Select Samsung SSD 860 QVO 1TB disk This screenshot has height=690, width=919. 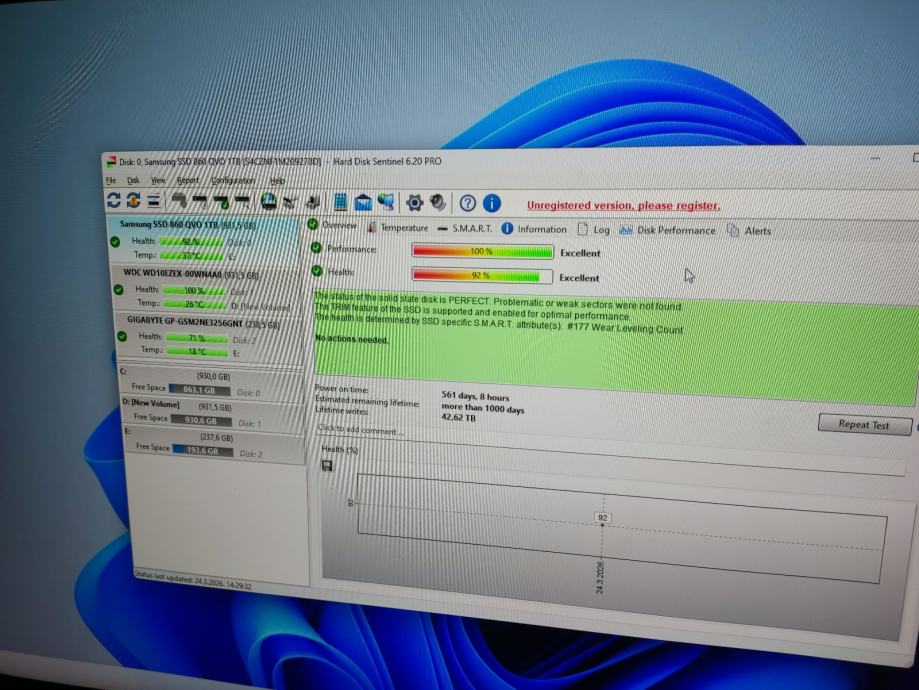[x=202, y=239]
